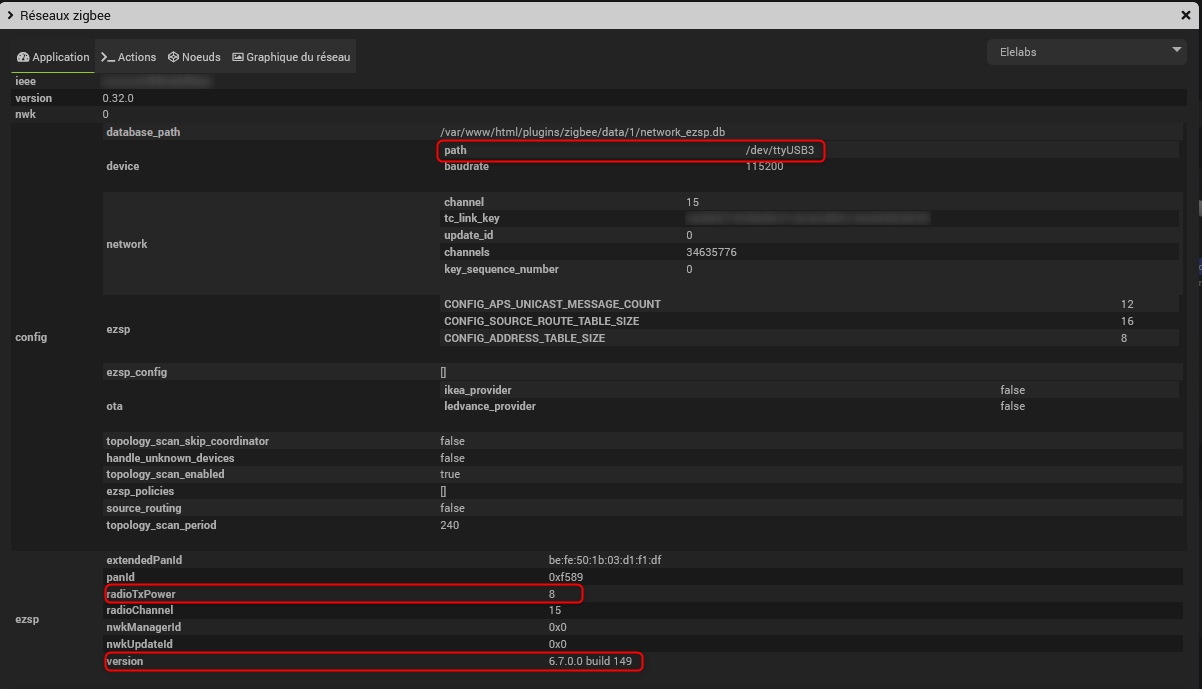Click the channels value 34635776

pos(711,252)
